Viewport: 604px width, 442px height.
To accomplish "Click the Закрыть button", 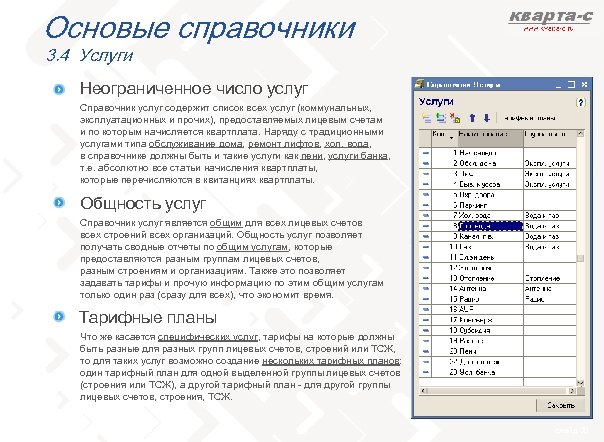I will pos(561,405).
